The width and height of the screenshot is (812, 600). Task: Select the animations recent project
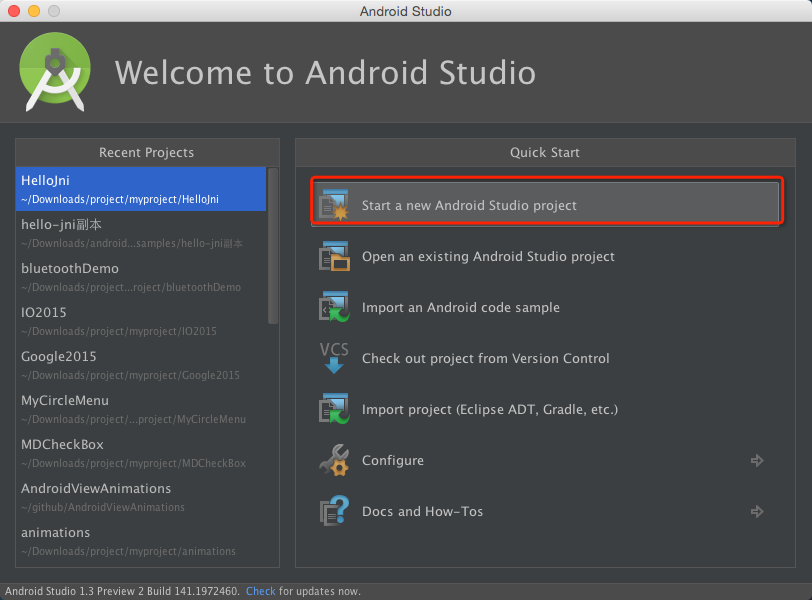point(141,541)
